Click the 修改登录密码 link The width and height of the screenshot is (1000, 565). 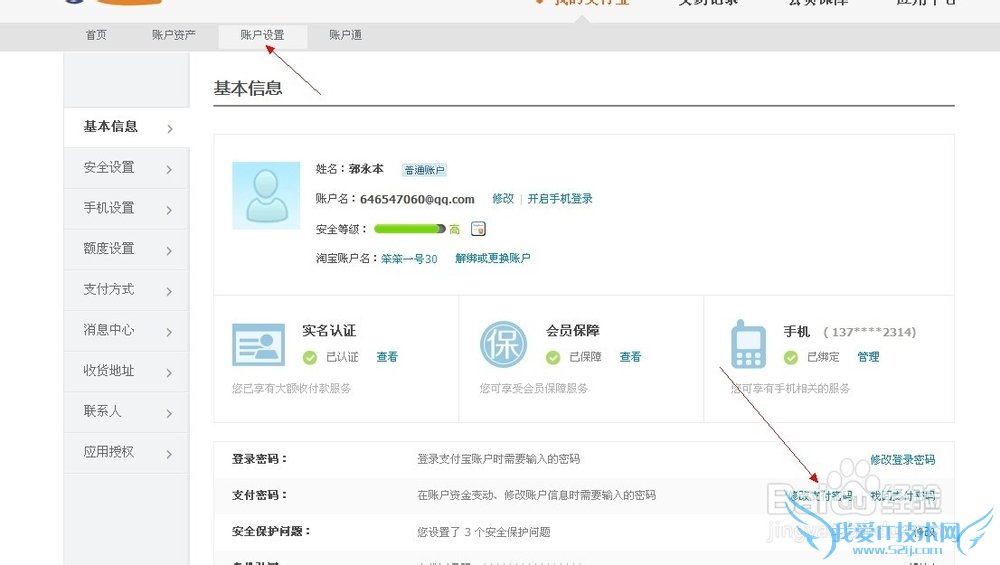[x=902, y=460]
